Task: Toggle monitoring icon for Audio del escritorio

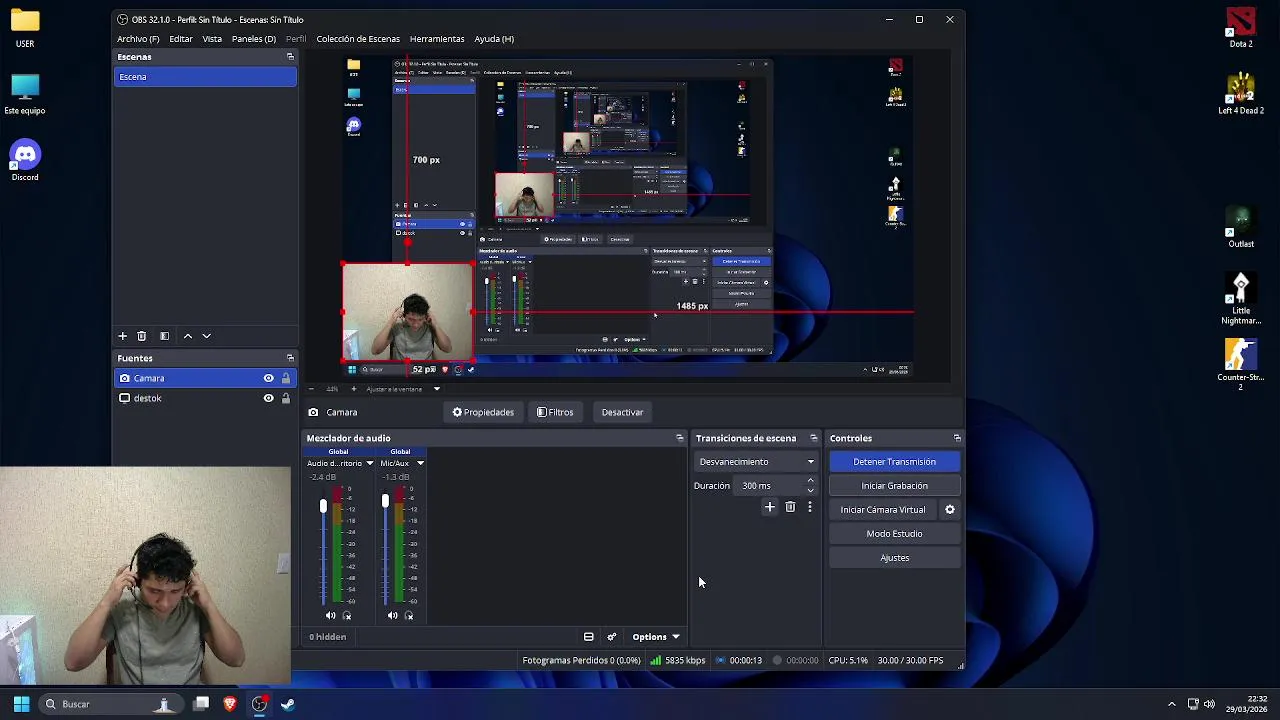Action: (x=347, y=616)
